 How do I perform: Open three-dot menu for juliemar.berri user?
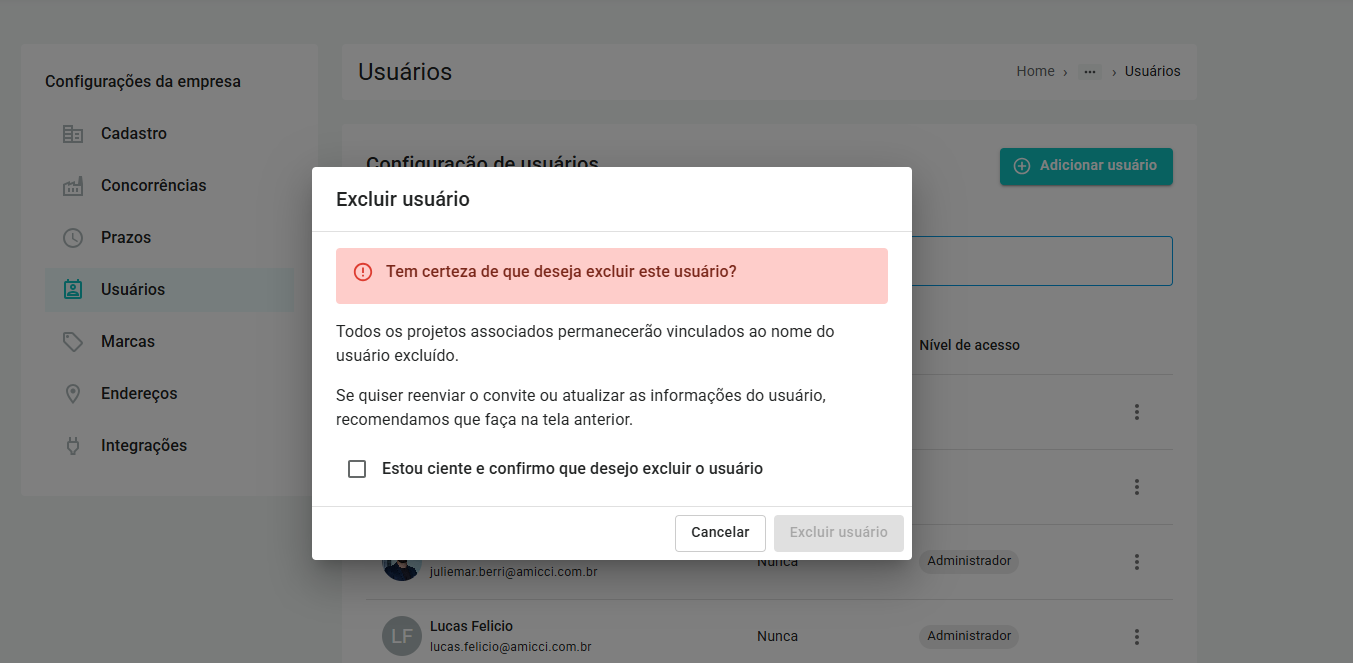pos(1136,562)
